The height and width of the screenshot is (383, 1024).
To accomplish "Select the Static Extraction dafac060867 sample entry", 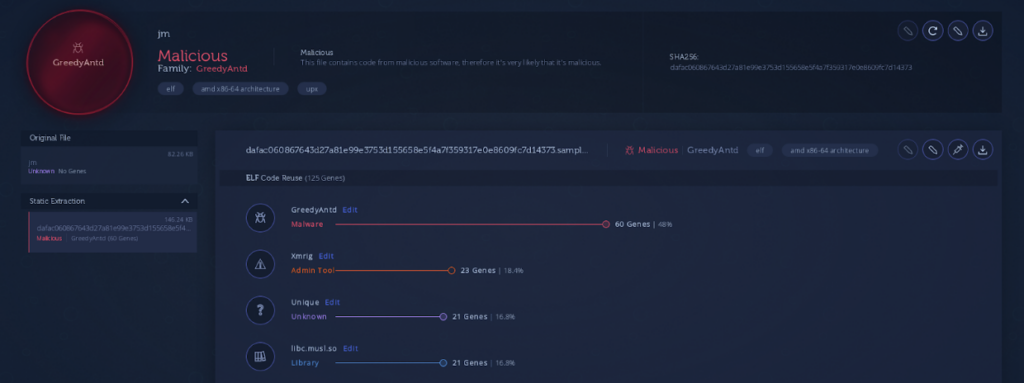I will point(112,232).
